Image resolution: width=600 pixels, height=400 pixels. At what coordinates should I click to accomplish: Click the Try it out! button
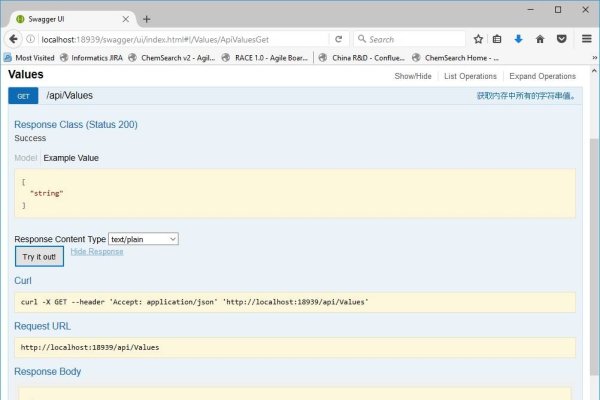click(39, 256)
